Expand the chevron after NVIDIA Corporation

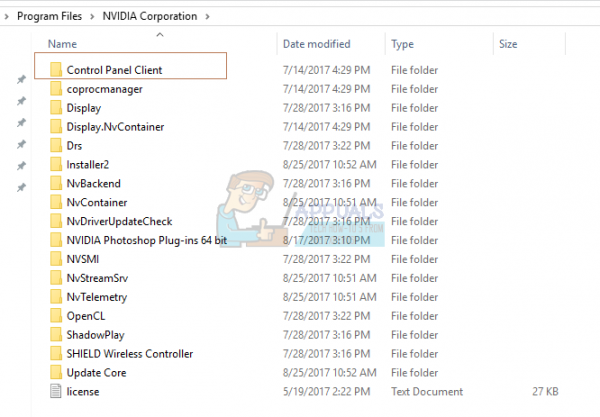(207, 16)
